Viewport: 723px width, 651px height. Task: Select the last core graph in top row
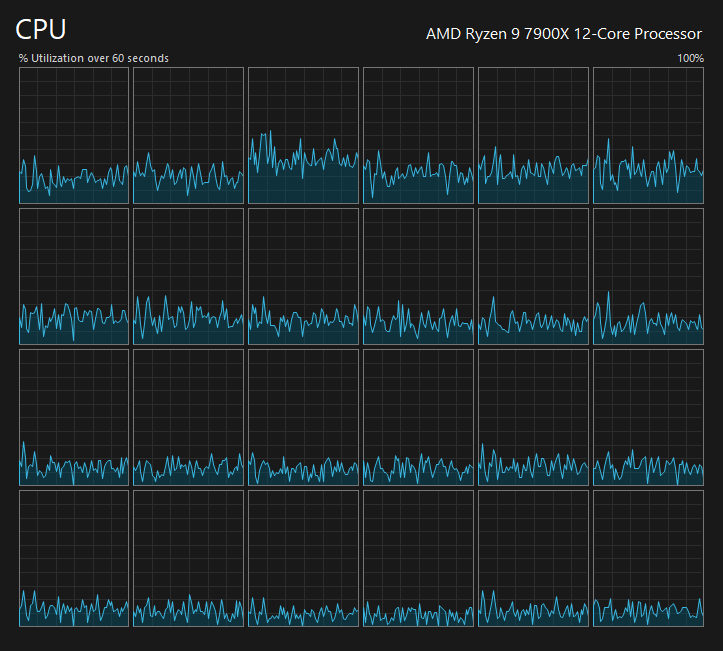coord(648,135)
